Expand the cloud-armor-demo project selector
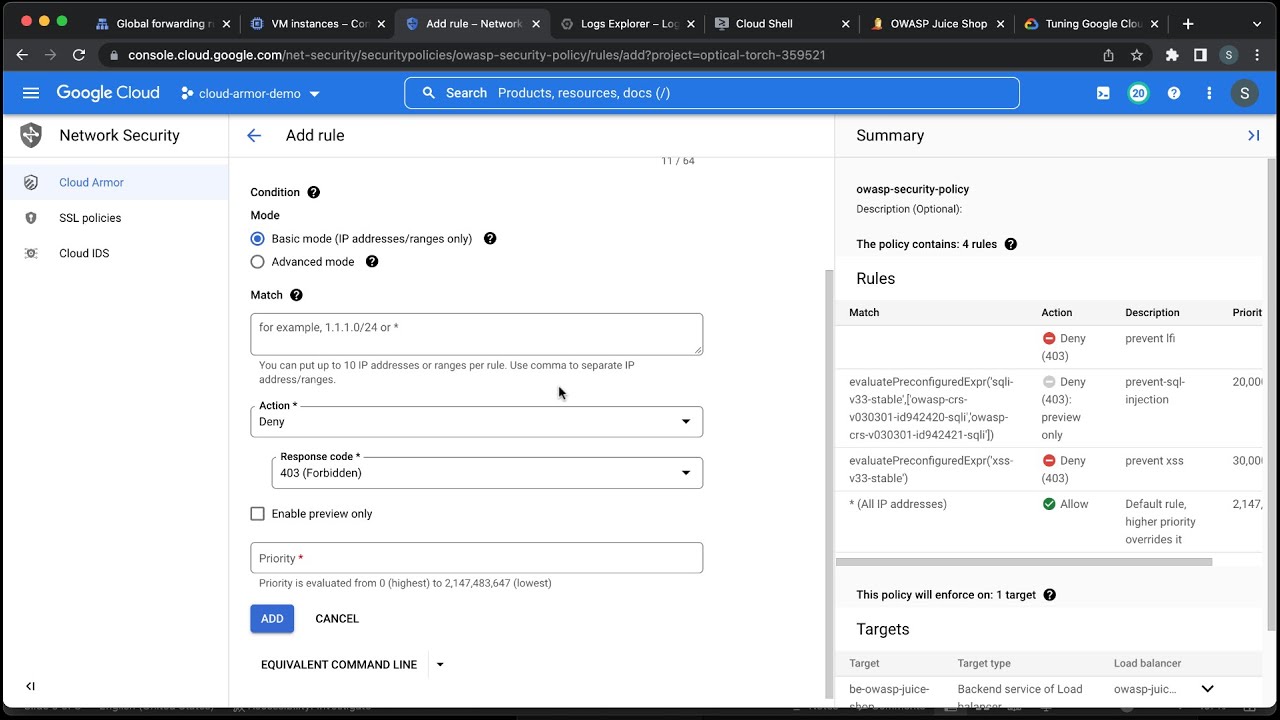1280x720 pixels. [250, 94]
